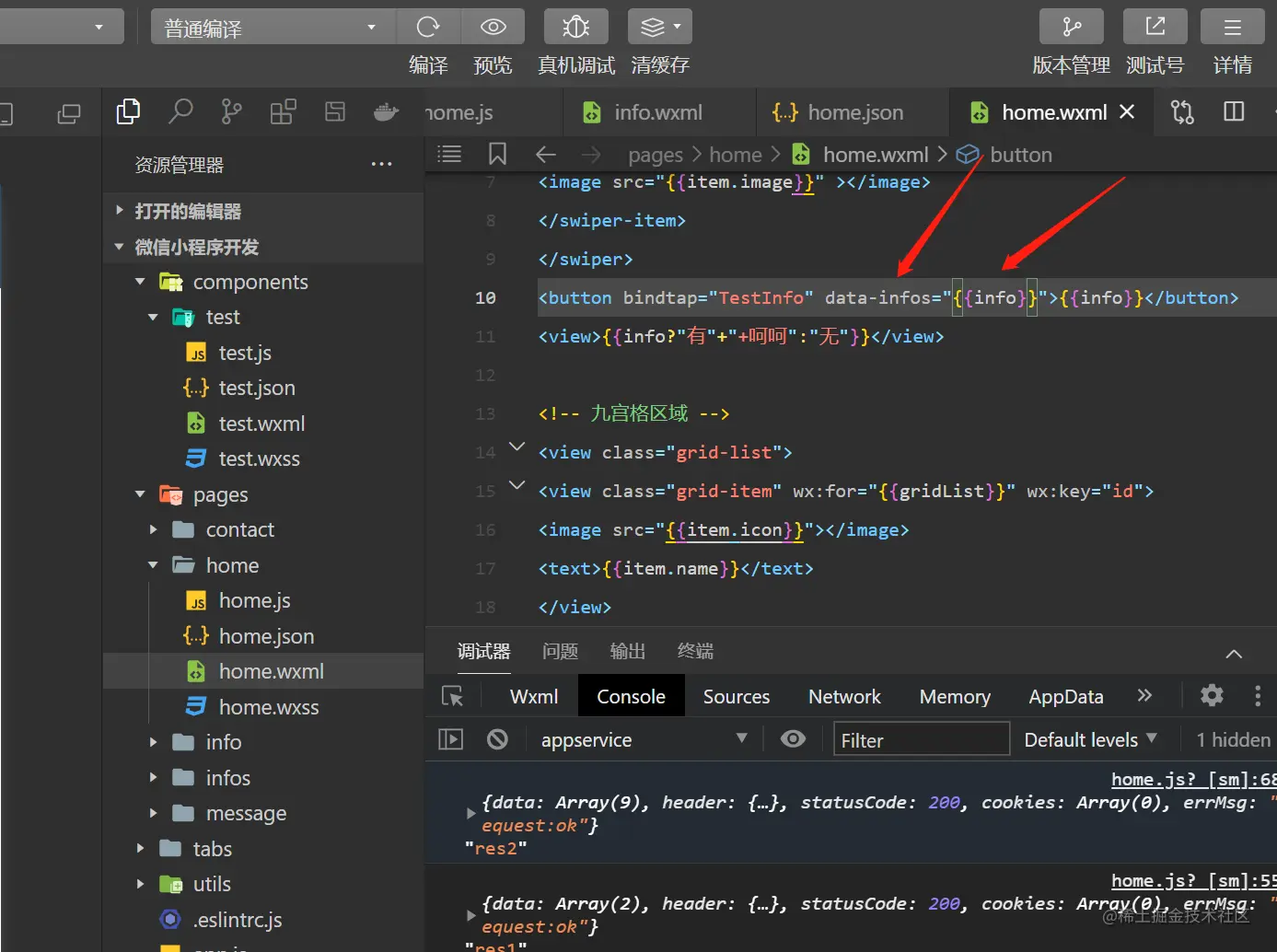Click the bookmark icon in breadcrumb bar
Screen dimensions: 1277x952
click(497, 154)
